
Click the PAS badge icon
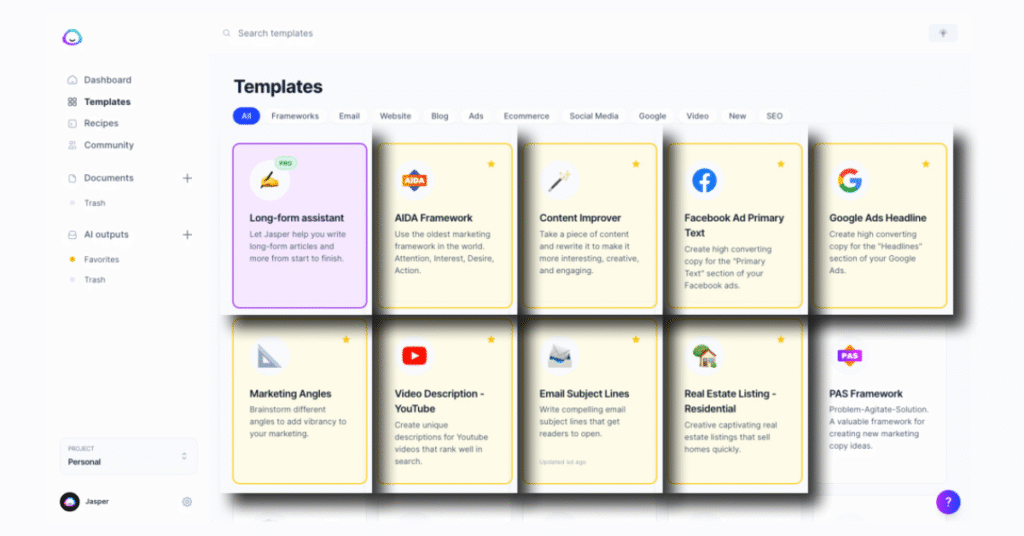pyautogui.click(x=850, y=356)
